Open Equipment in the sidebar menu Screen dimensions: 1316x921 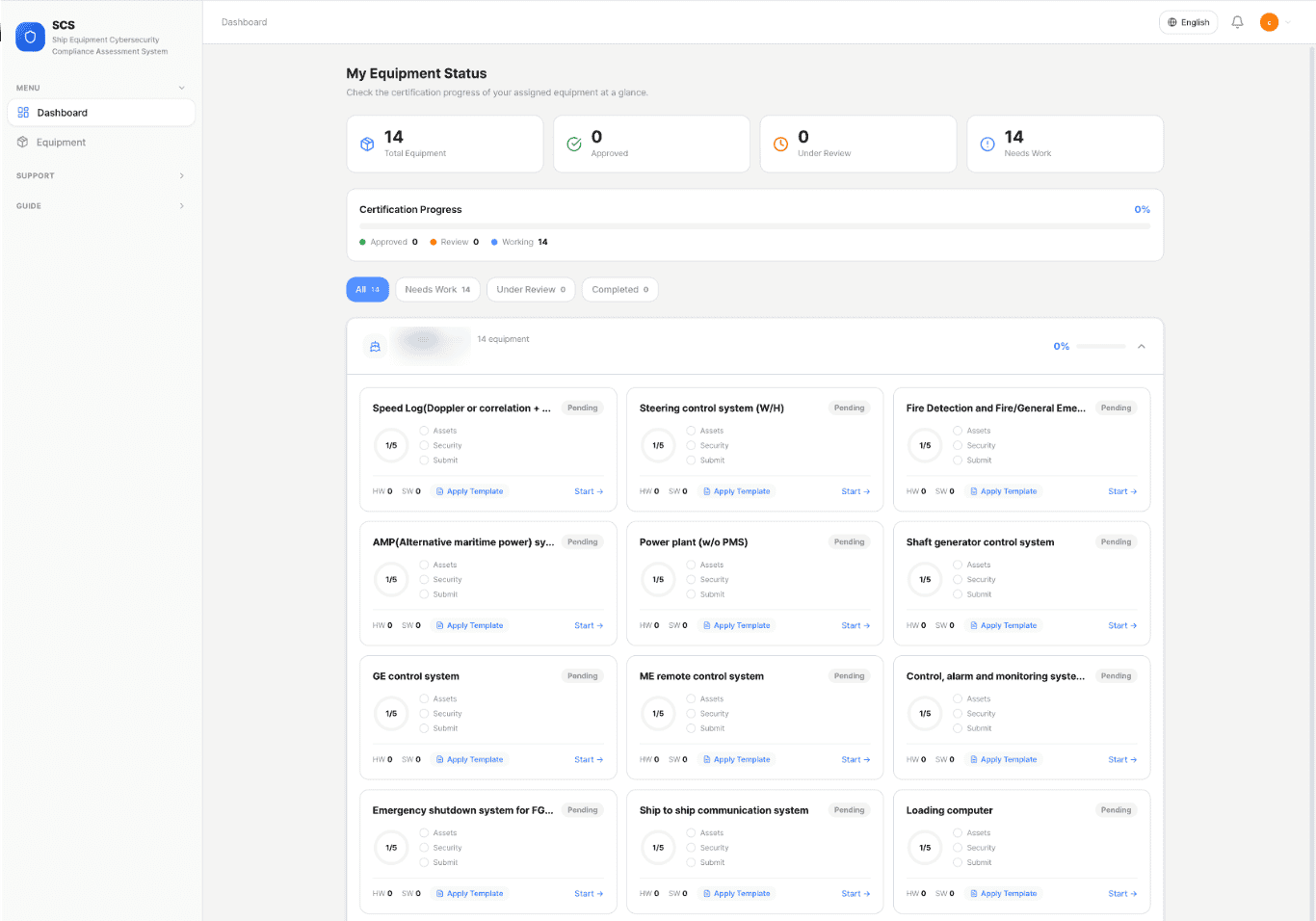61,143
